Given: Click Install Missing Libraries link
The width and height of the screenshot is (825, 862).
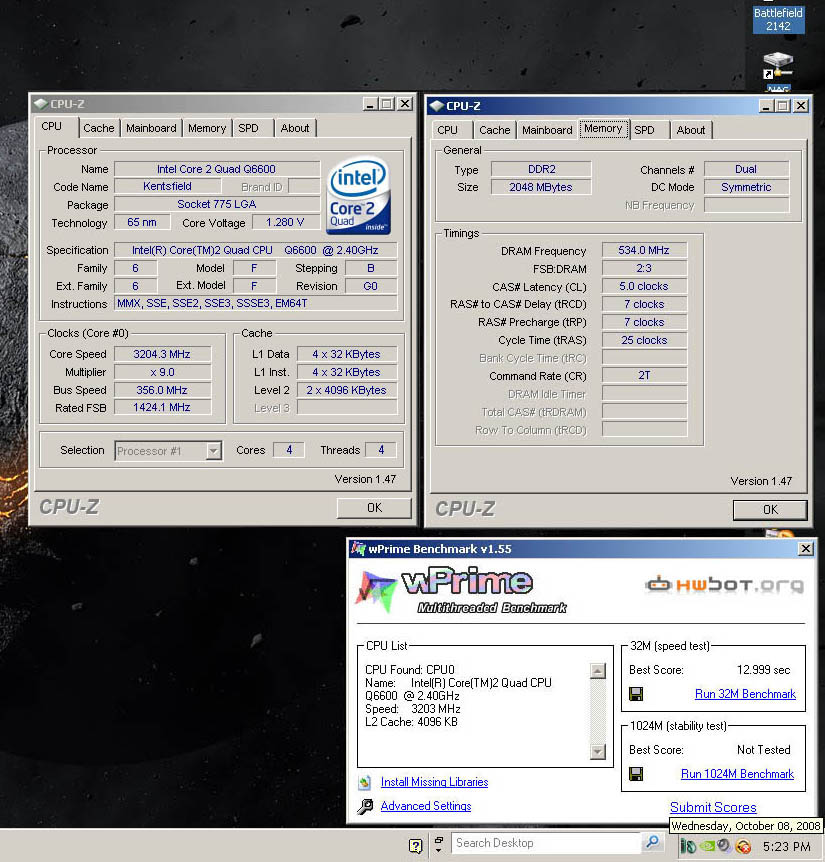Looking at the screenshot, I should (x=434, y=782).
